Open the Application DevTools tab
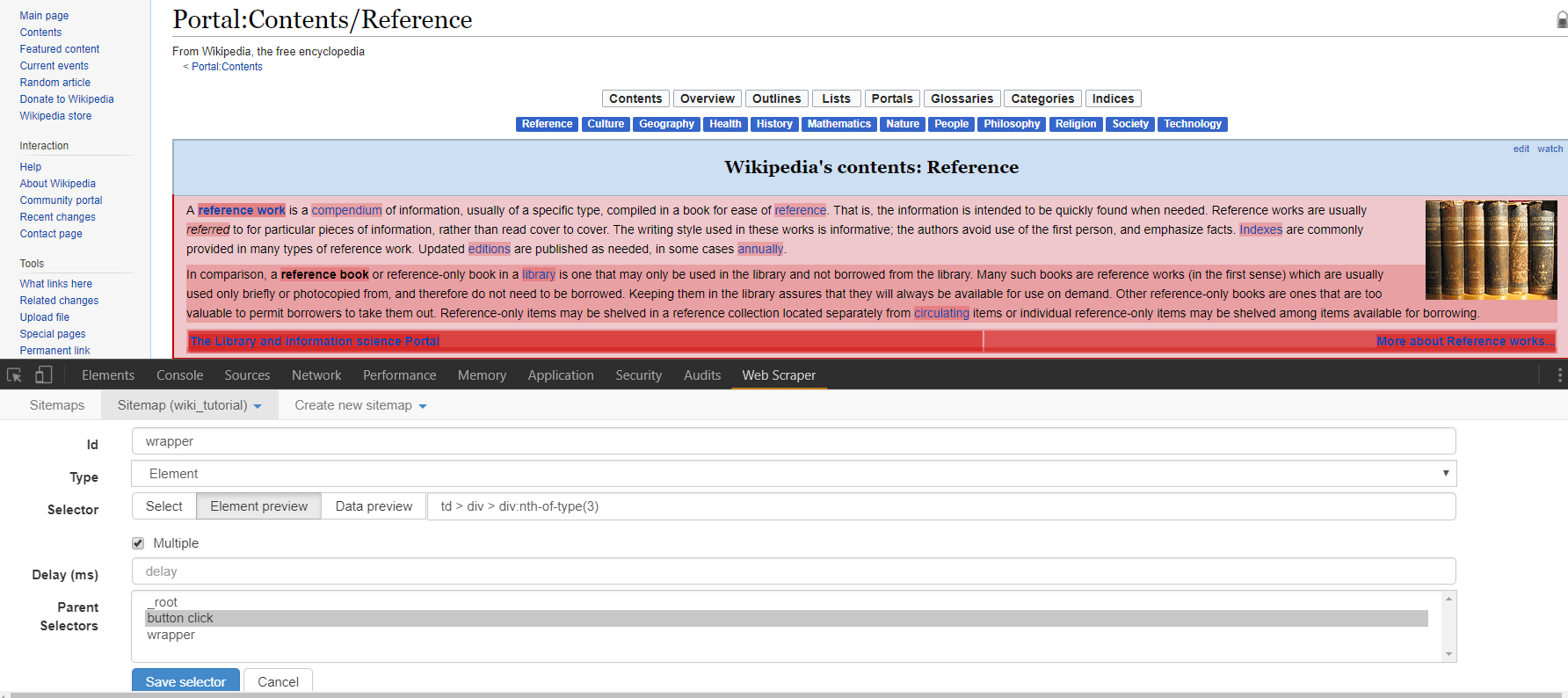The height and width of the screenshot is (698, 1568). click(x=561, y=375)
